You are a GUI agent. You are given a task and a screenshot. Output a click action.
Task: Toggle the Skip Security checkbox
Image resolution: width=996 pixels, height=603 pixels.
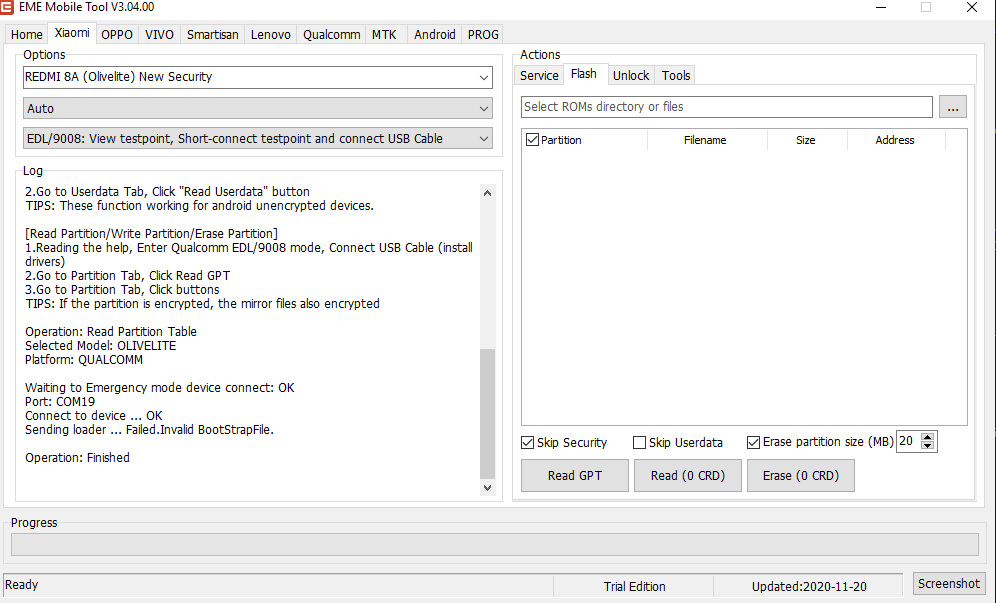pos(528,442)
